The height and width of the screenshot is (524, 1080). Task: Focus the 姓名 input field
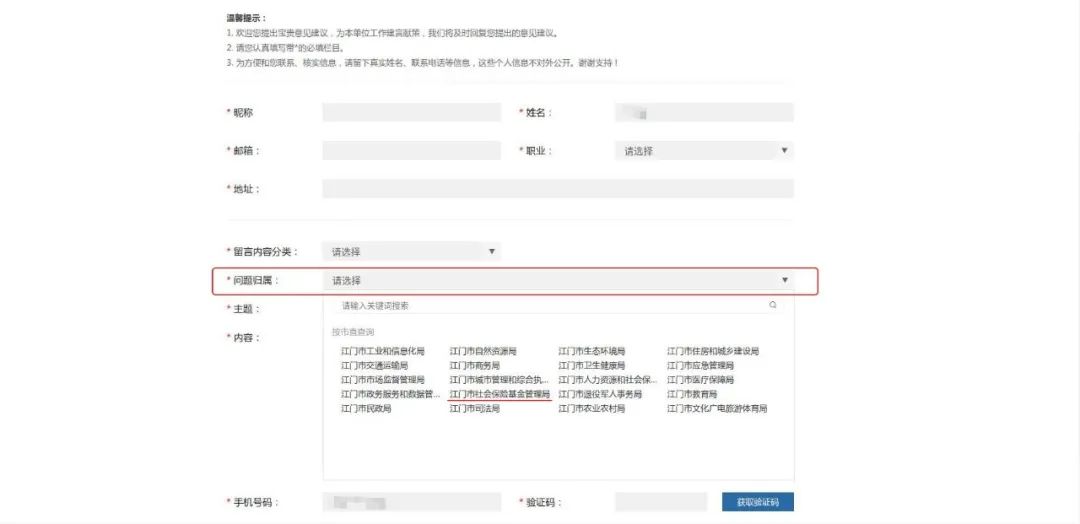click(x=704, y=112)
